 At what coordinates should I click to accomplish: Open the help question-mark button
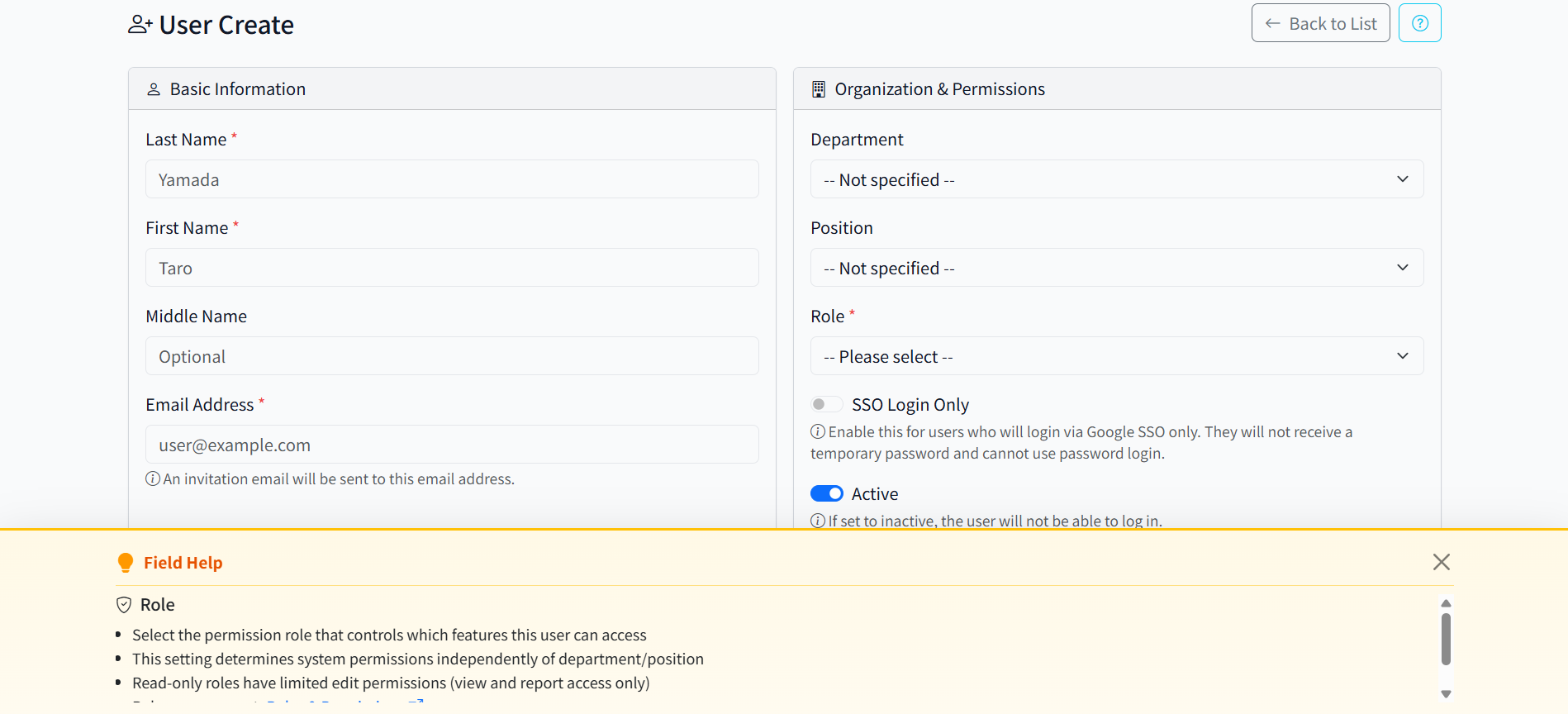(1419, 23)
